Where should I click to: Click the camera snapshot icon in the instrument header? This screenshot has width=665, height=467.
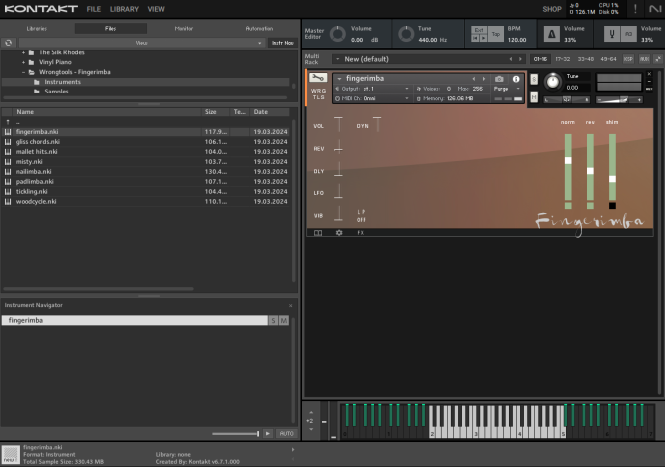499,79
